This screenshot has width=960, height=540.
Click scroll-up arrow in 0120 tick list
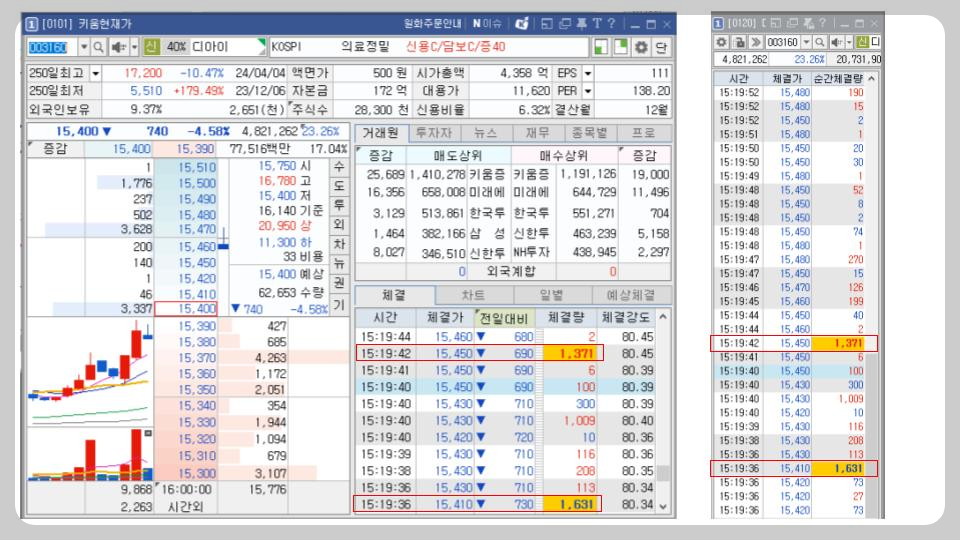[x=871, y=79]
